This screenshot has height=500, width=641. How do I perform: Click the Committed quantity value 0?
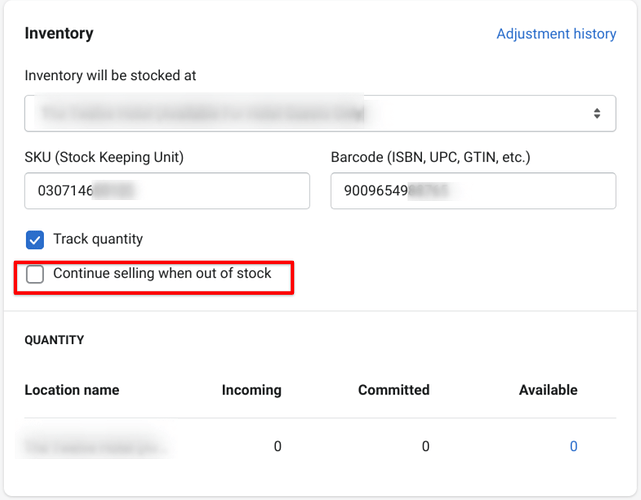(x=425, y=446)
